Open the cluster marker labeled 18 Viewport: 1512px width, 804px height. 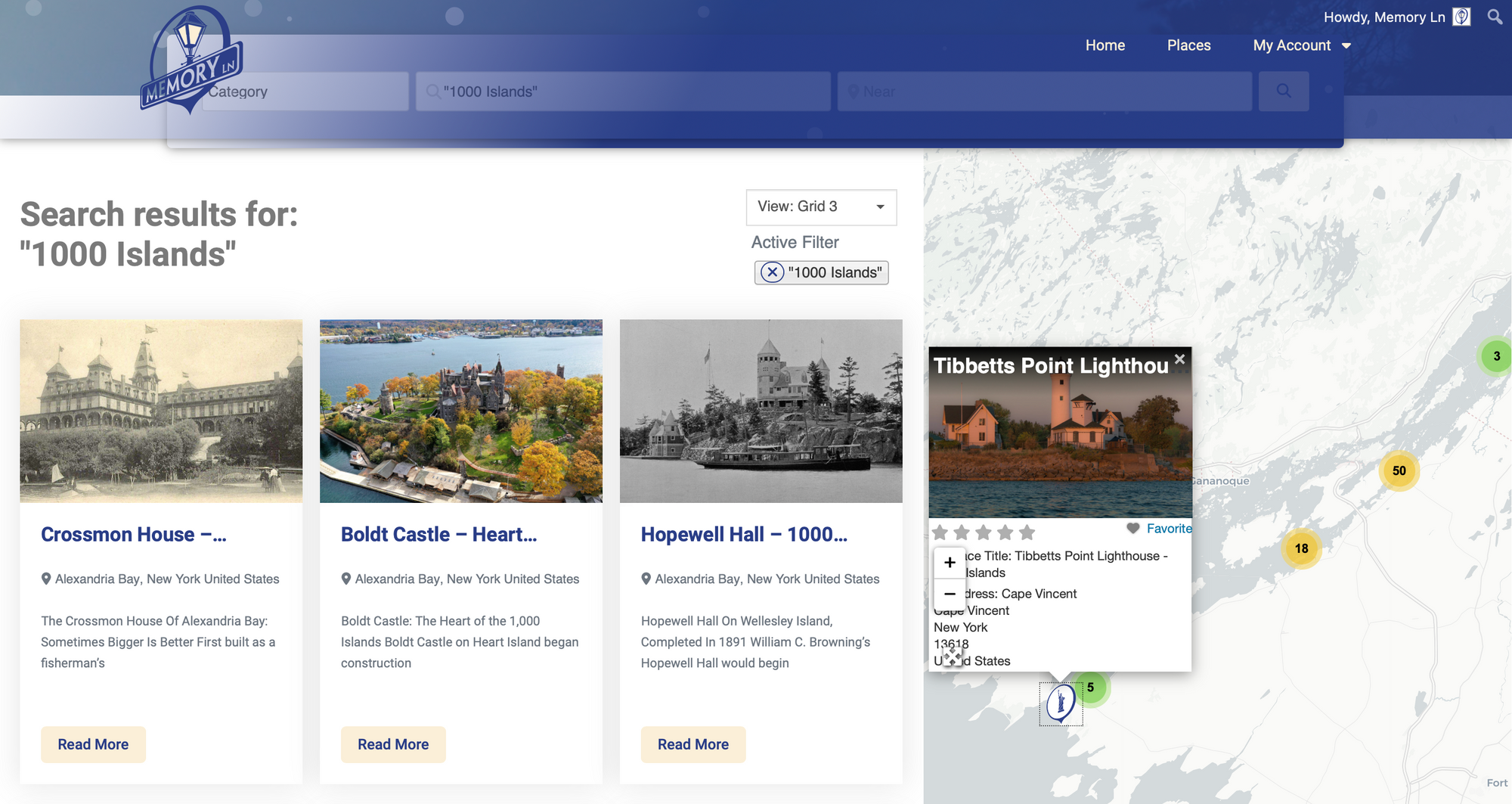[x=1302, y=548]
